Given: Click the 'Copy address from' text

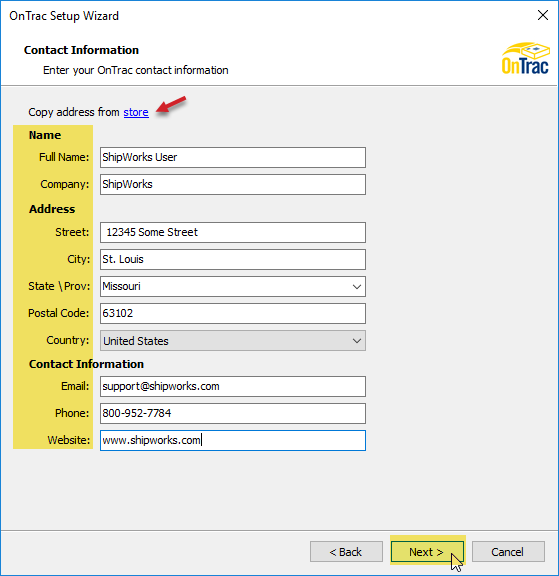Looking at the screenshot, I should pyautogui.click(x=74, y=112).
